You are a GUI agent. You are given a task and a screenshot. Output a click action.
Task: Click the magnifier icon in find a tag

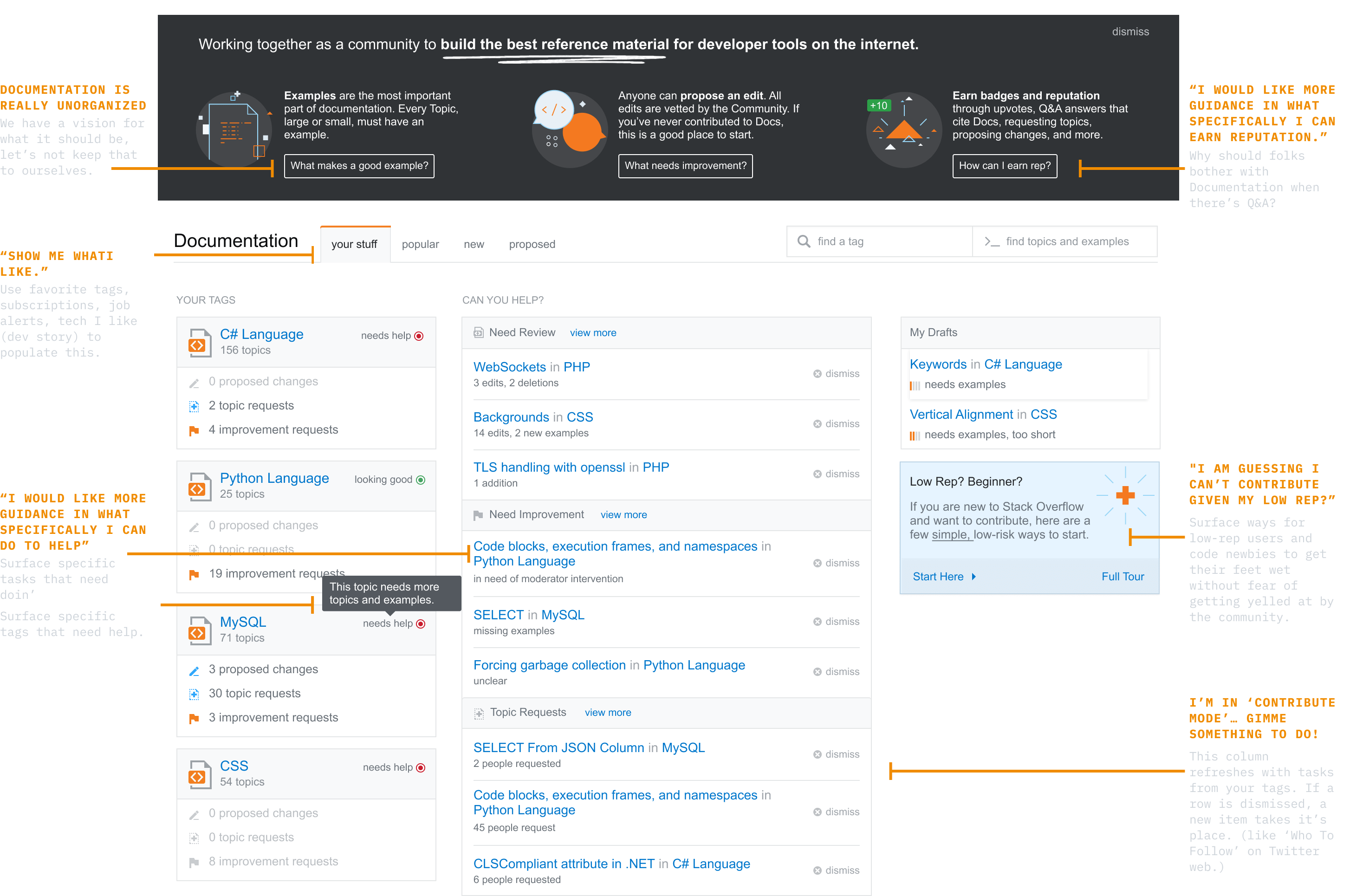[x=803, y=242]
